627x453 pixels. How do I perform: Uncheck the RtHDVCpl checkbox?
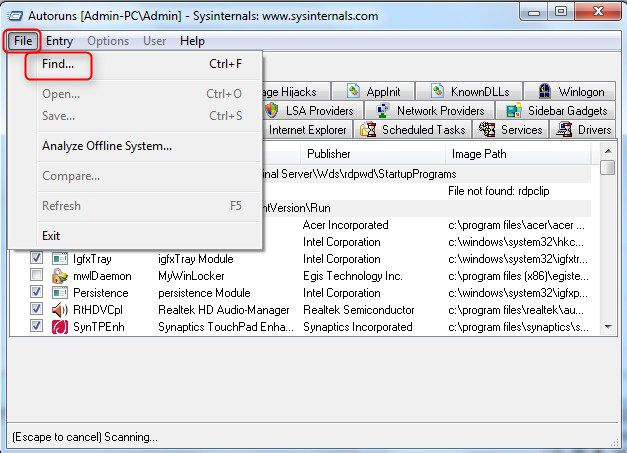[x=36, y=309]
